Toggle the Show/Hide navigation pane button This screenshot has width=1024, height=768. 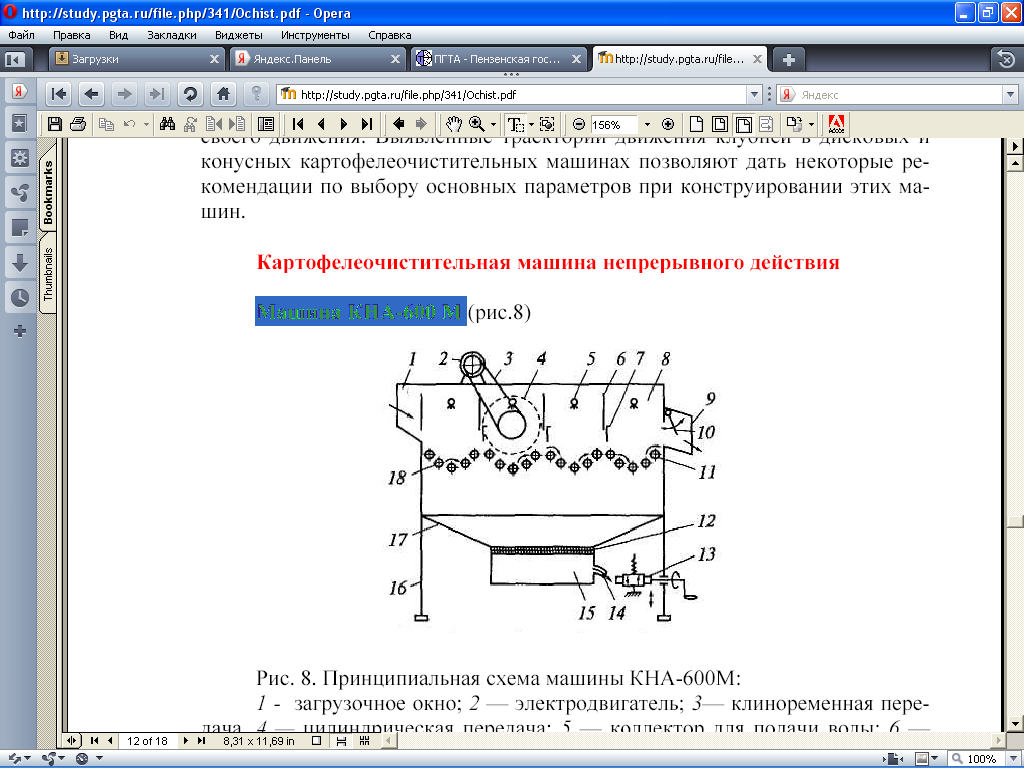coord(266,124)
